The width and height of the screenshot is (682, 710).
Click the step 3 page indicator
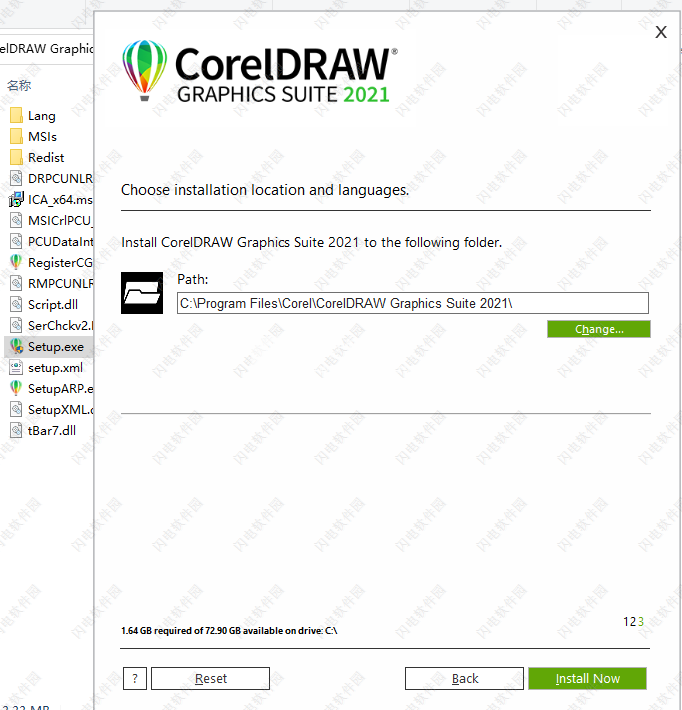pyautogui.click(x=641, y=622)
